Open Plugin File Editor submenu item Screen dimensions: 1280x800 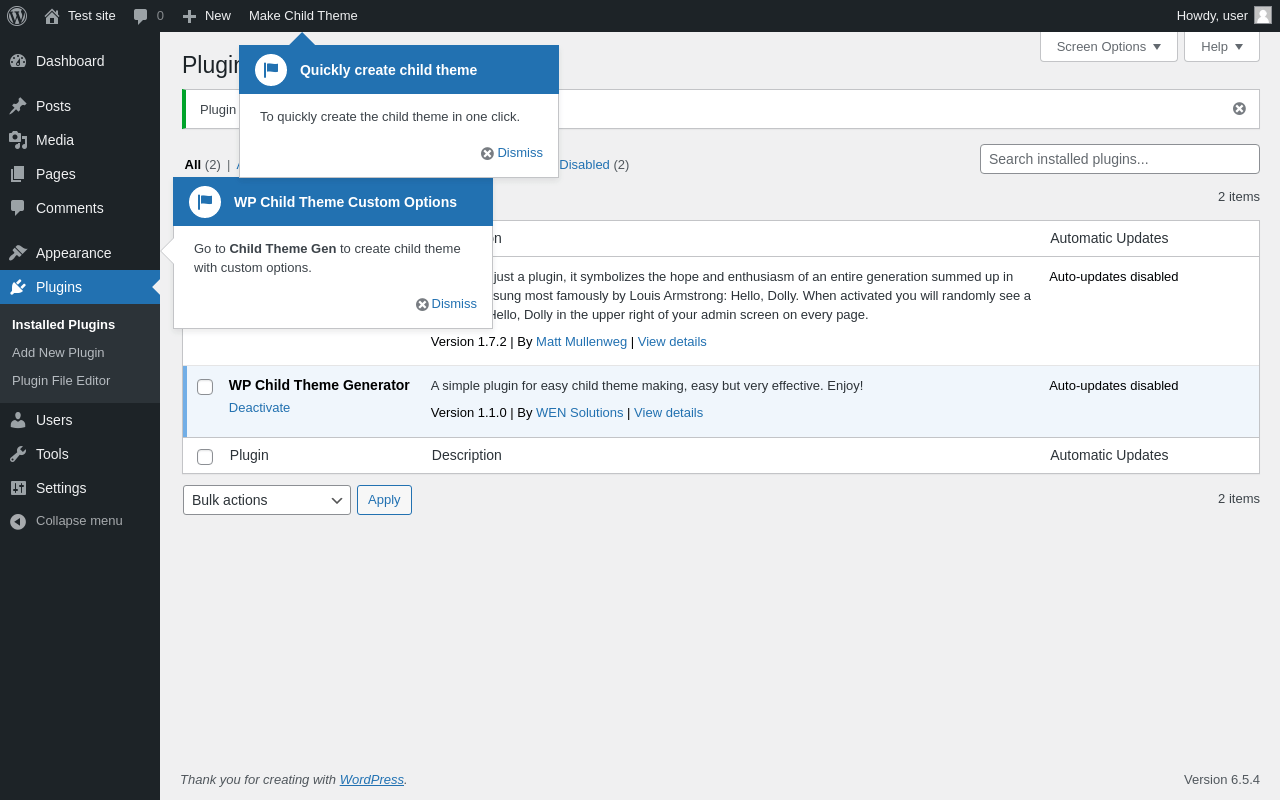pos(61,381)
